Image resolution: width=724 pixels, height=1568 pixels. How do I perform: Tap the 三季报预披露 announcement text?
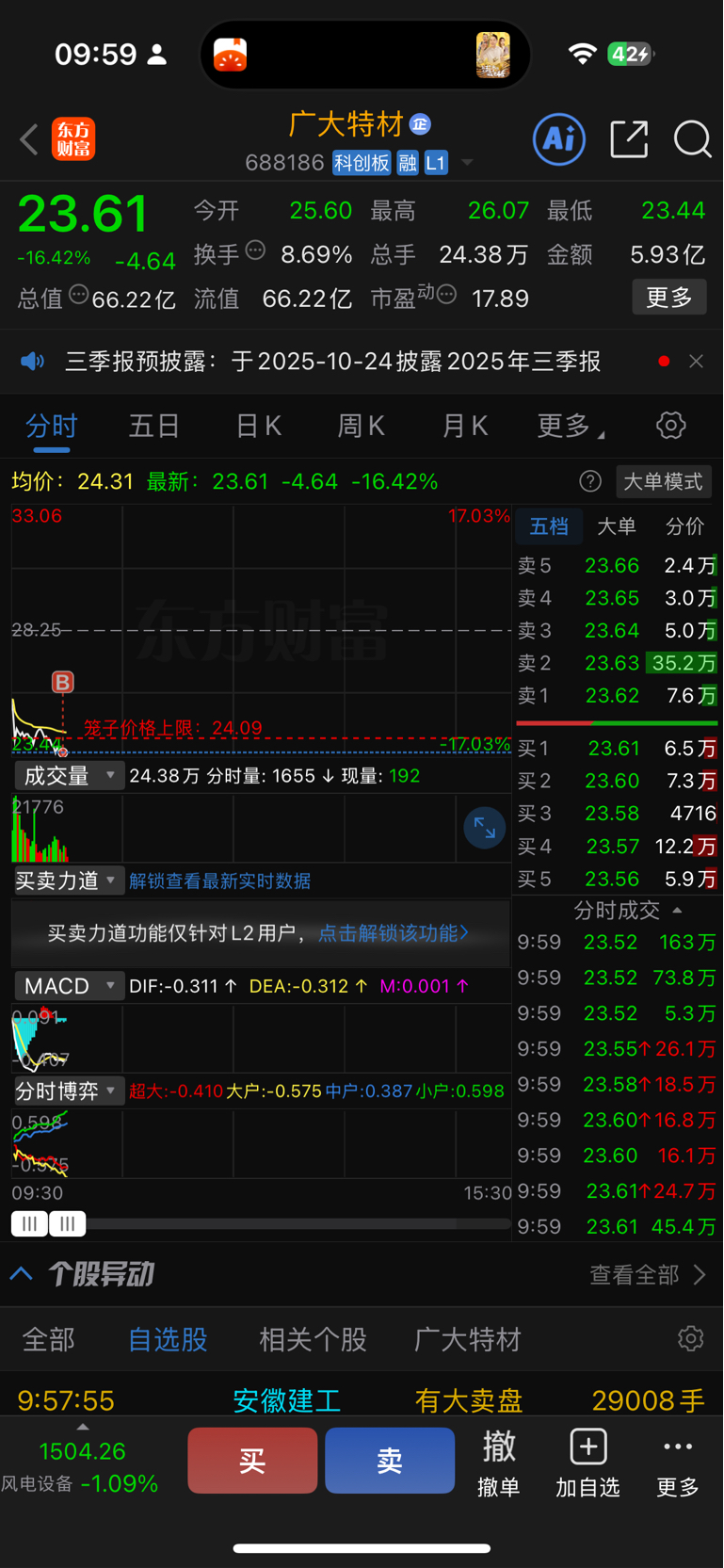[x=332, y=362]
